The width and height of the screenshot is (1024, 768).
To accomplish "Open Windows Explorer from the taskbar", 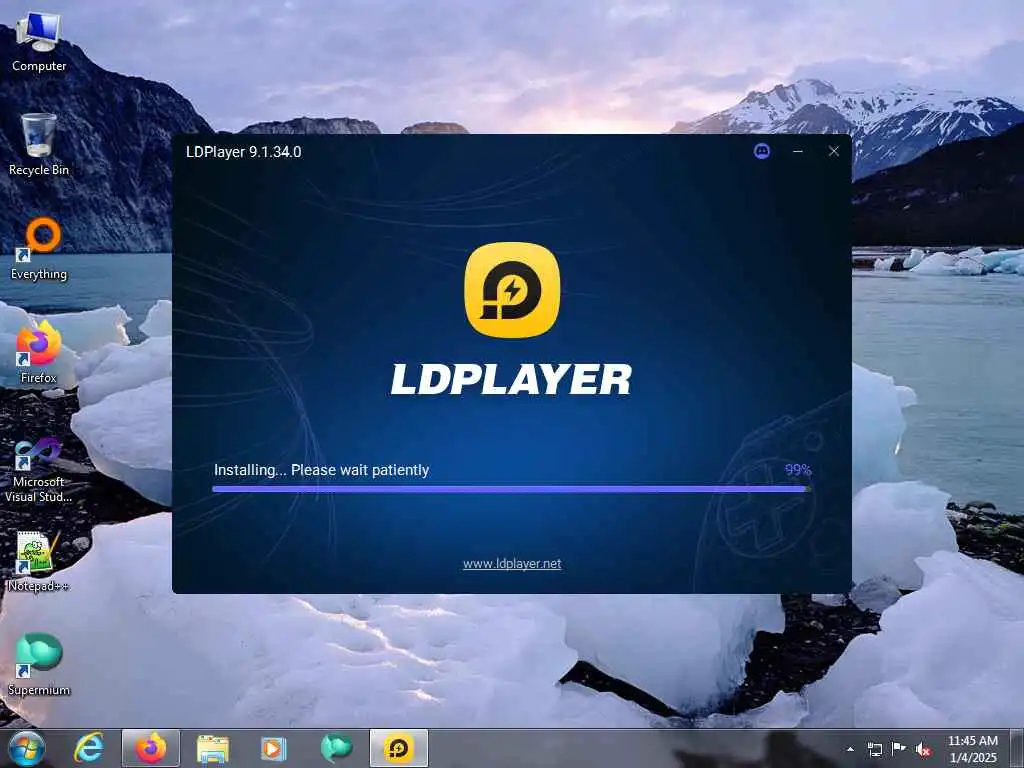I will point(213,748).
